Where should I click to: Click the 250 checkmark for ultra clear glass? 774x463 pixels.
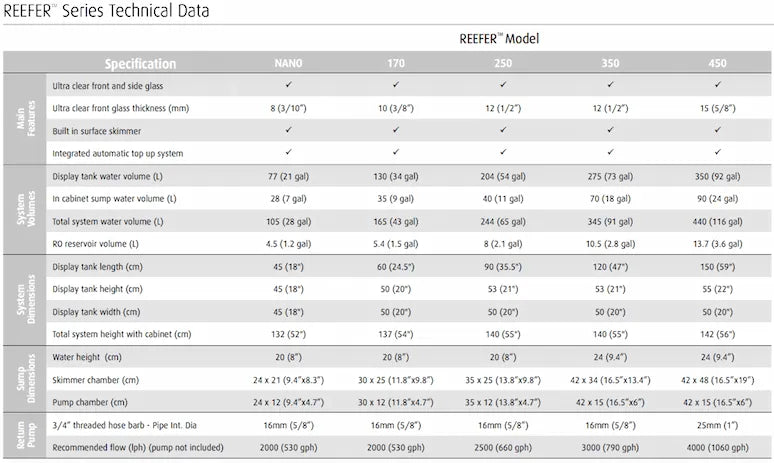(503, 86)
